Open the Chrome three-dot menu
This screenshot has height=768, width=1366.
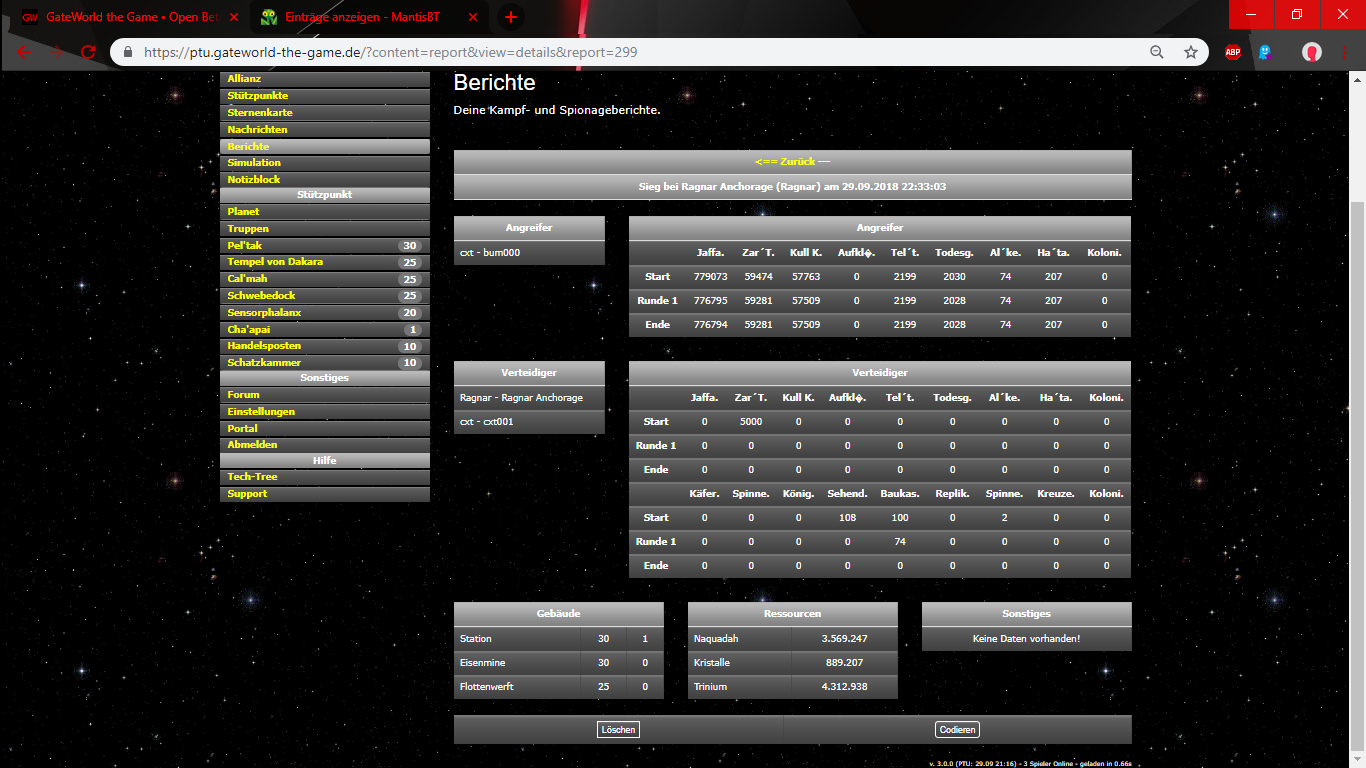click(x=1344, y=52)
